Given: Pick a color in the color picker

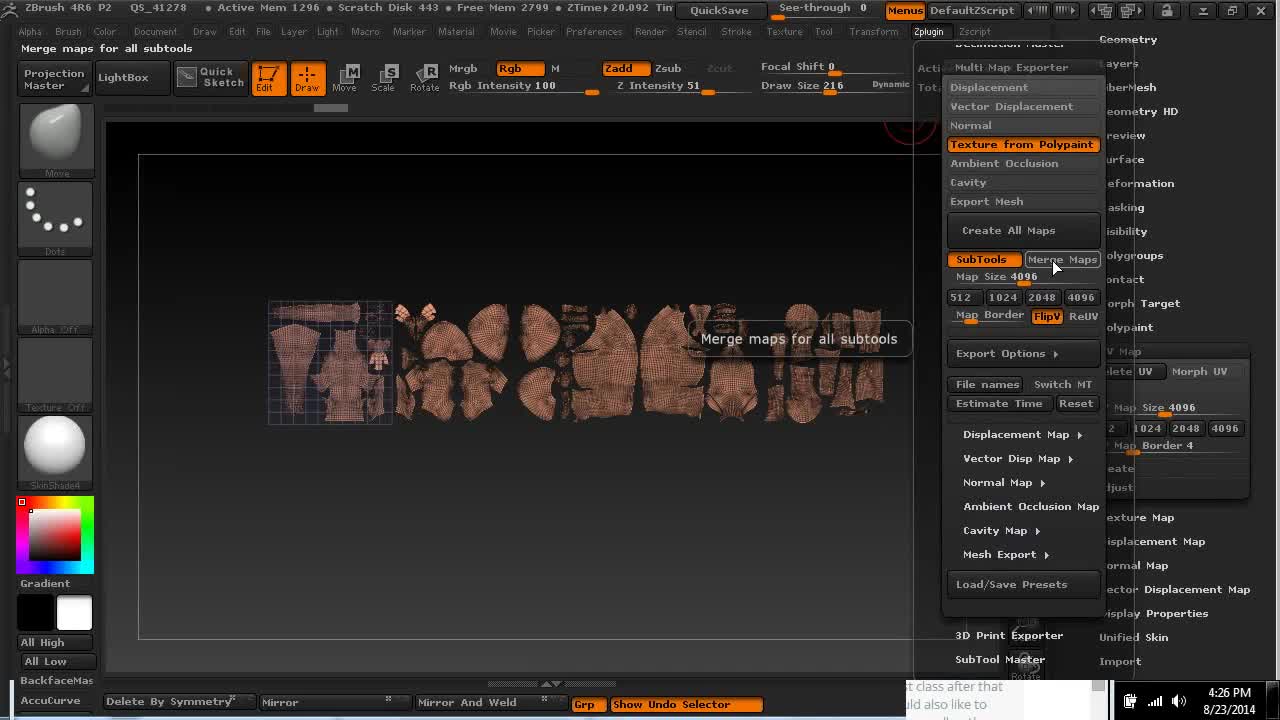Looking at the screenshot, I should [56, 534].
